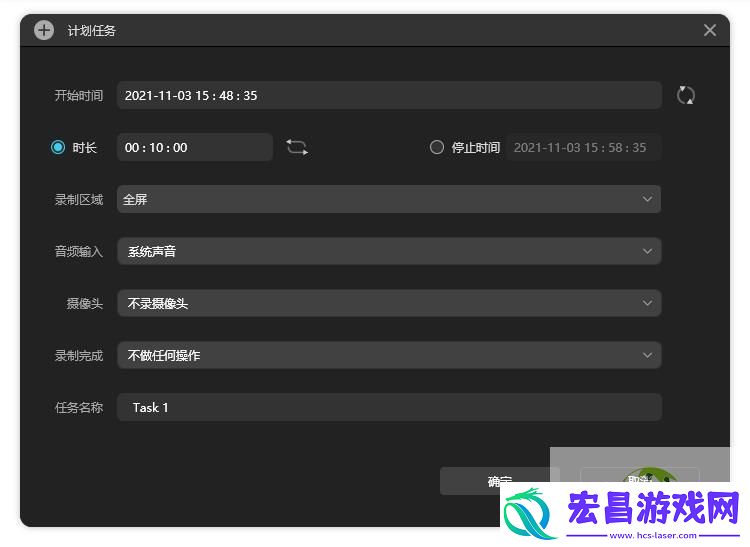
Task: Open the 录制完成 dropdown showing 不做任何操作
Action: tap(389, 355)
